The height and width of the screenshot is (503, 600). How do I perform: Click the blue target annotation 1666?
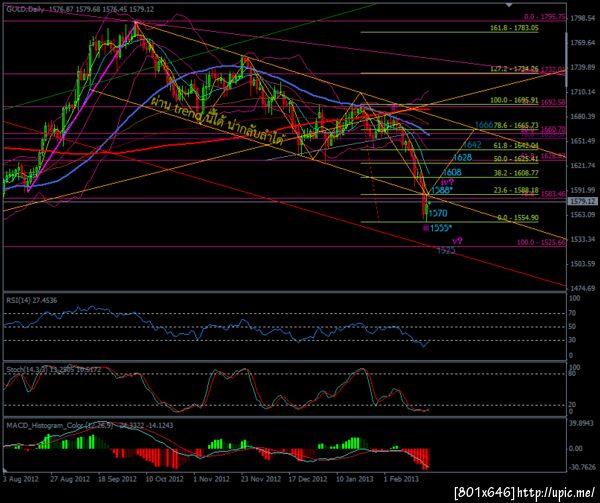tap(484, 125)
